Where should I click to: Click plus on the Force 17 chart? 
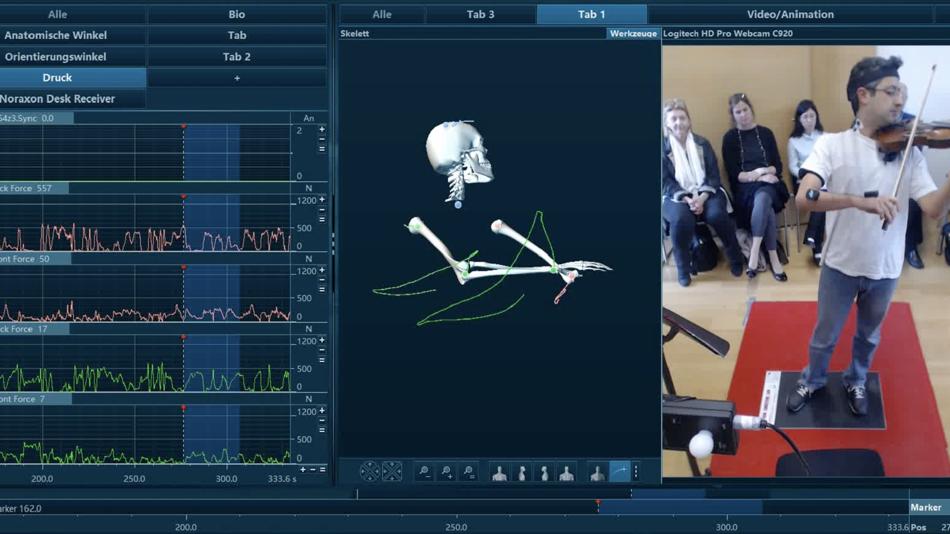[x=322, y=340]
